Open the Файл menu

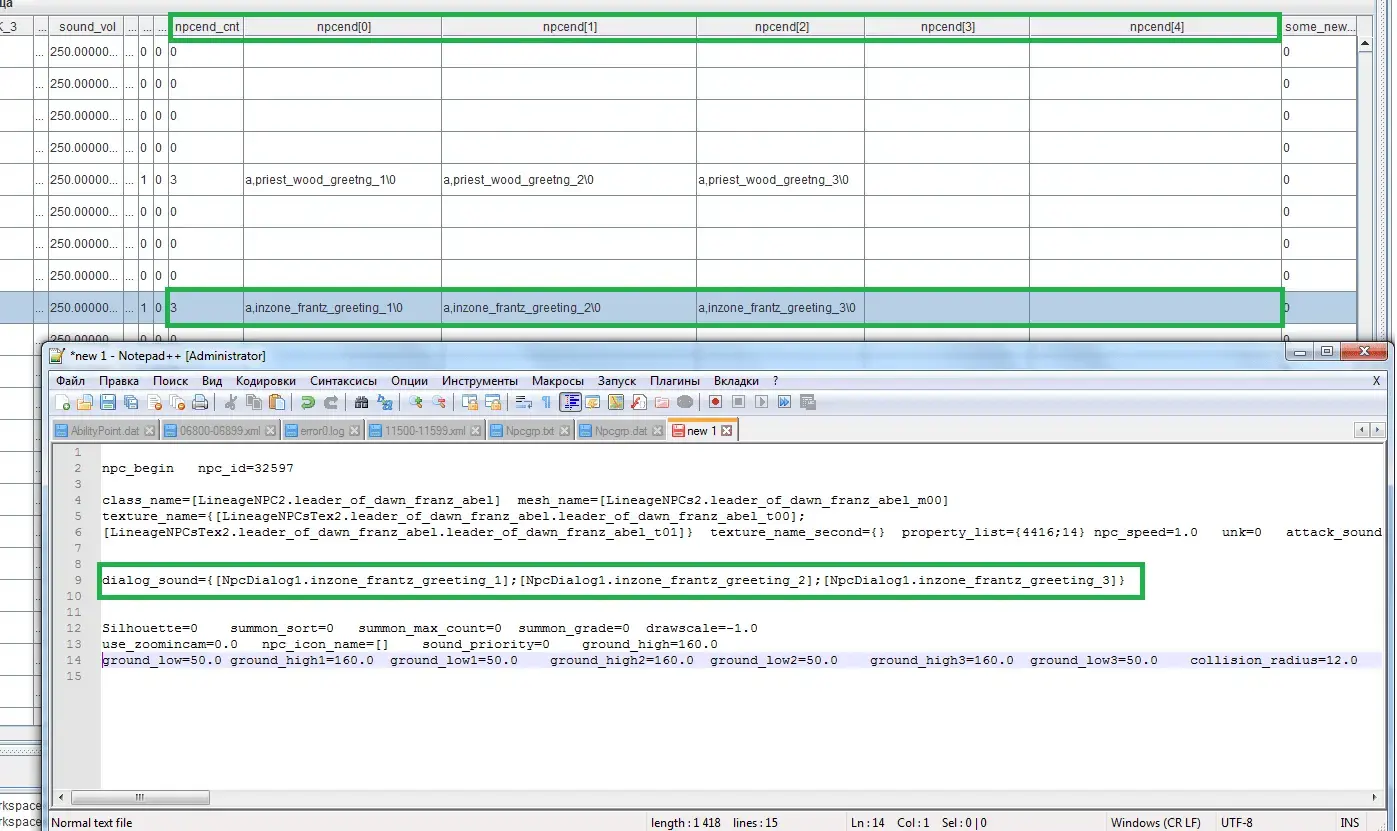coord(71,381)
